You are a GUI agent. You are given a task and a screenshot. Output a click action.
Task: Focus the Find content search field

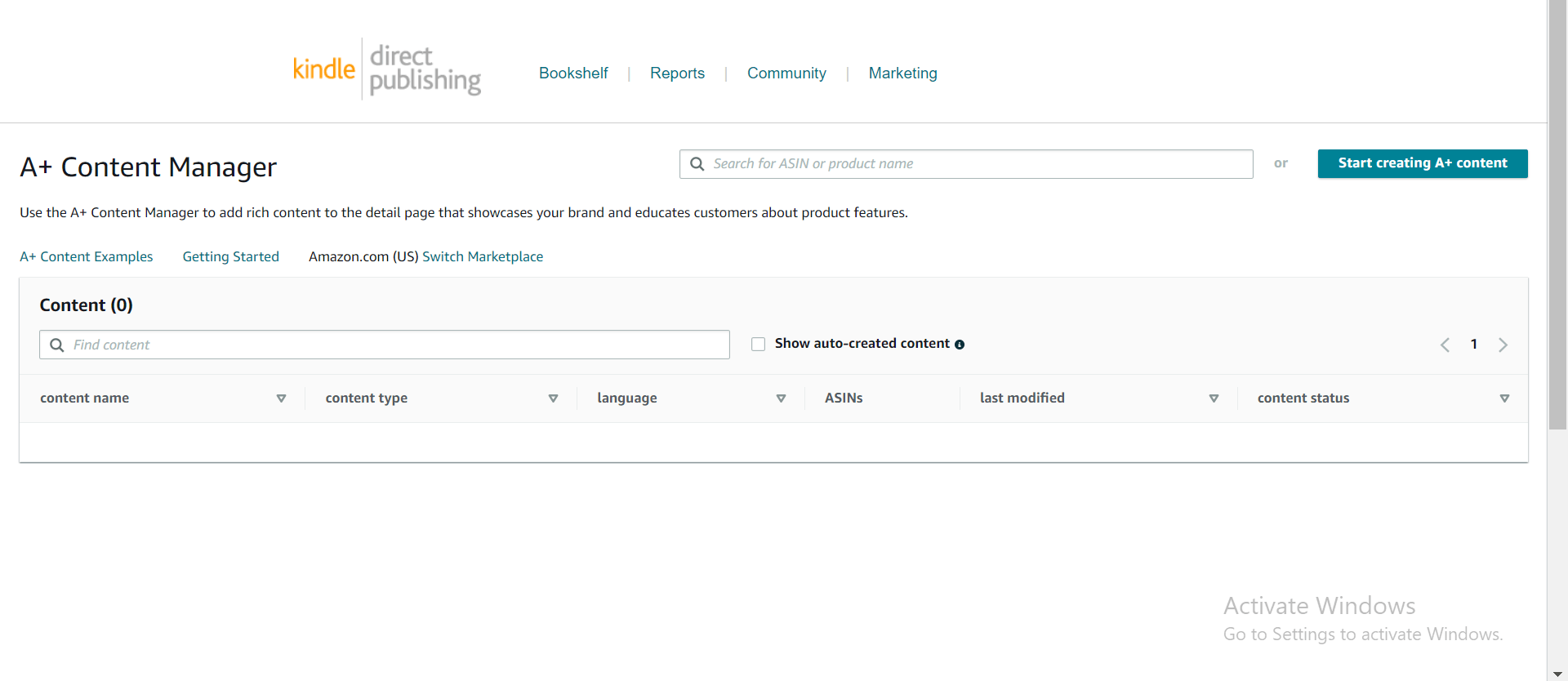385,345
